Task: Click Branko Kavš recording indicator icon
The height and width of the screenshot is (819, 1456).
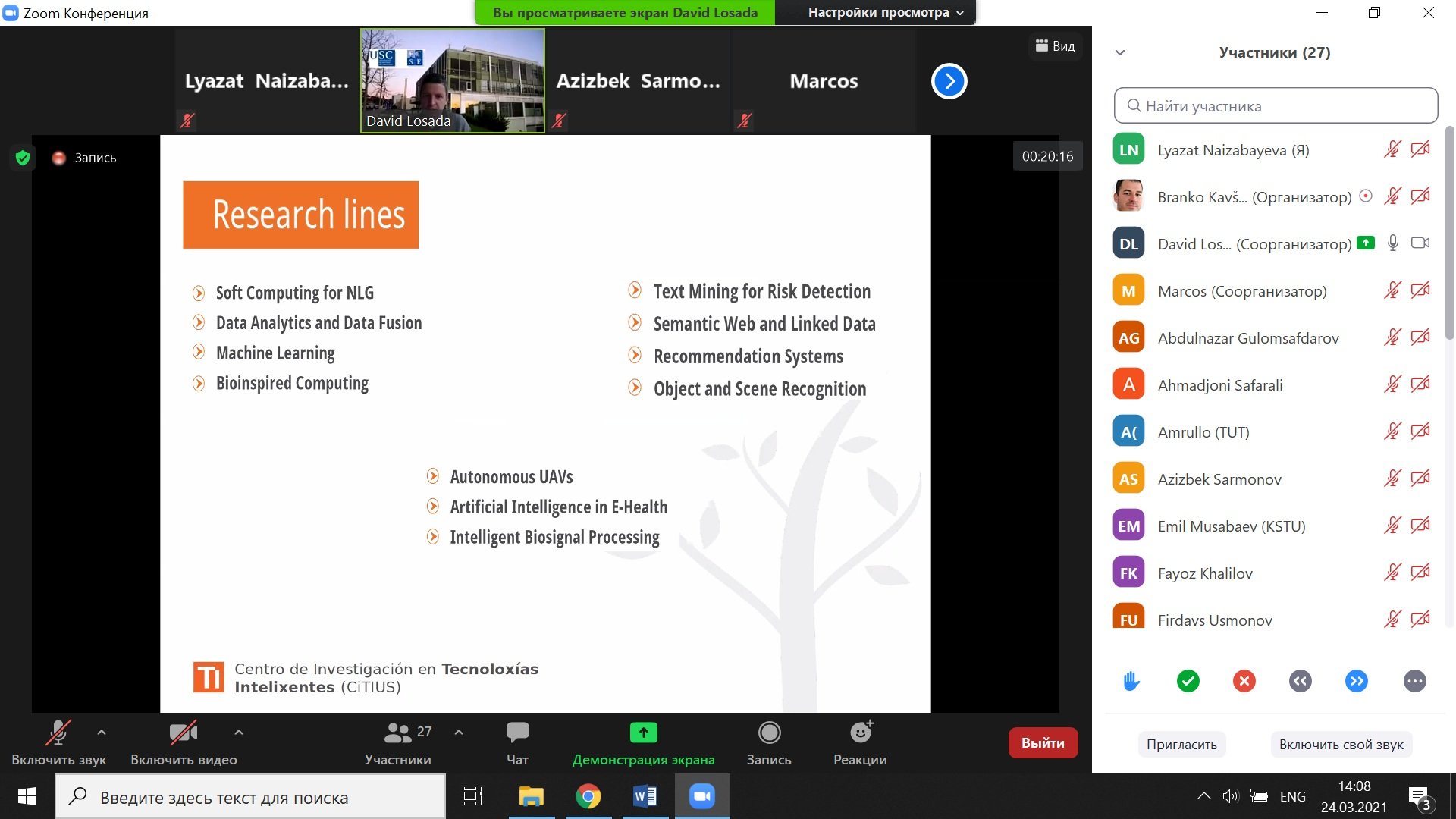Action: (x=1366, y=196)
